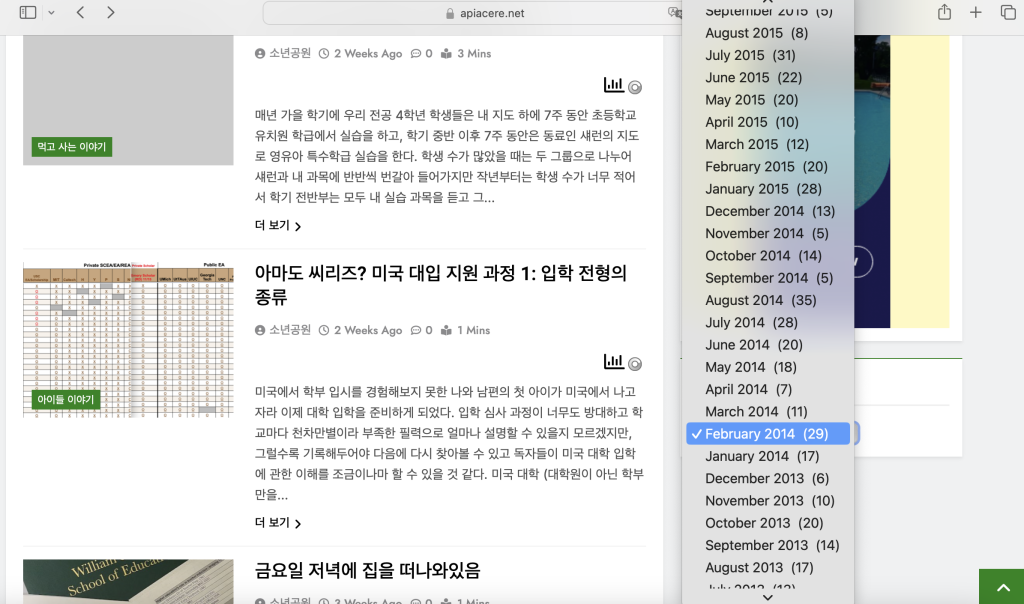Click the bar chart stats icon under the 미국 대입 post
This screenshot has height=604, width=1024.
(x=613, y=362)
